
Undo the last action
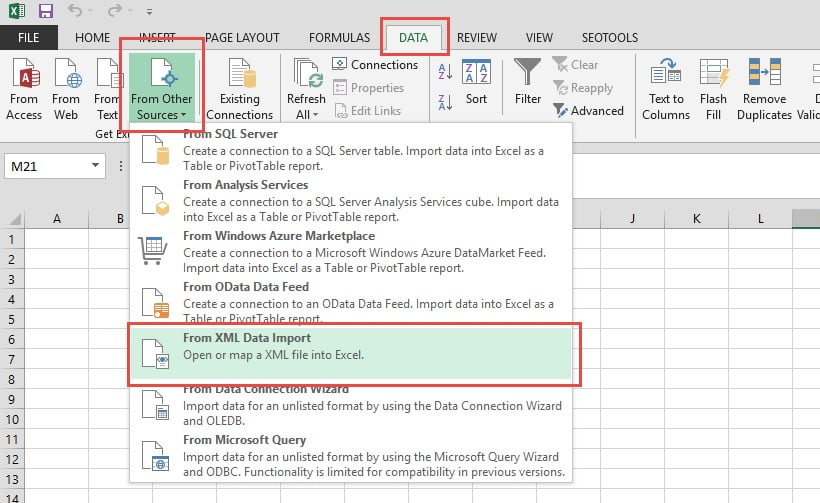(x=75, y=10)
